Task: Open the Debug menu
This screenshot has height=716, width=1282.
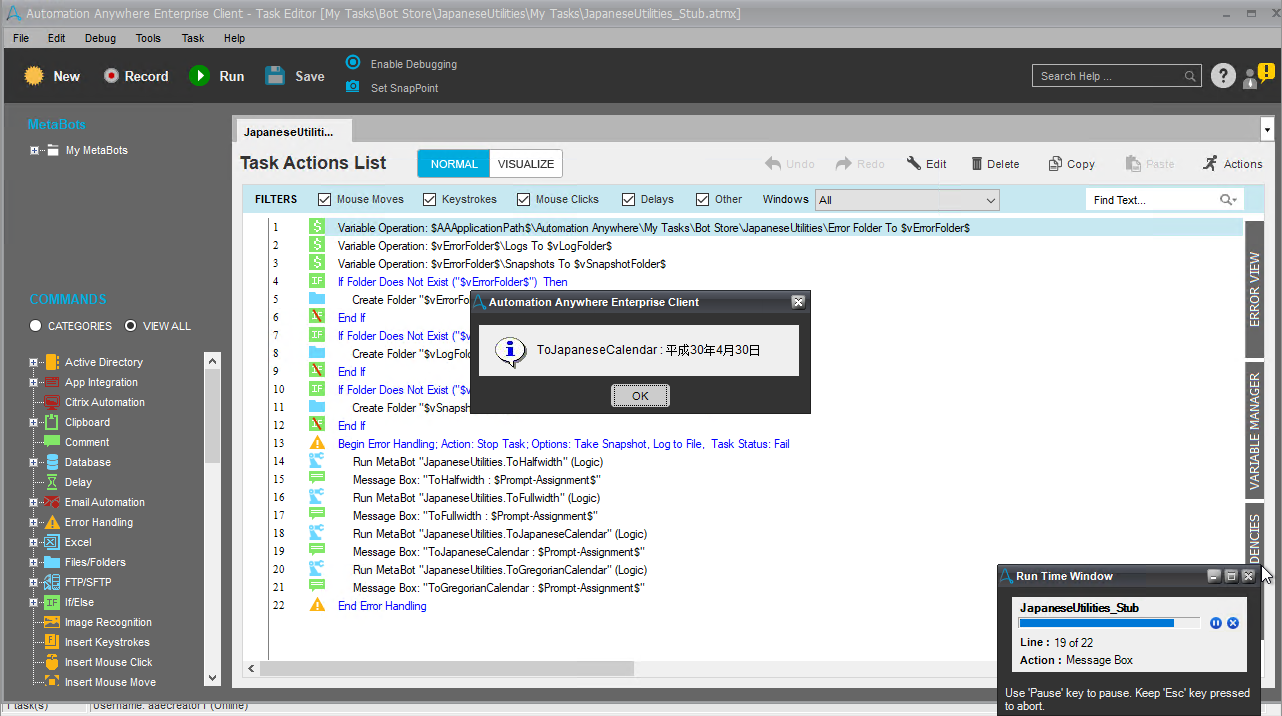Action: [100, 38]
